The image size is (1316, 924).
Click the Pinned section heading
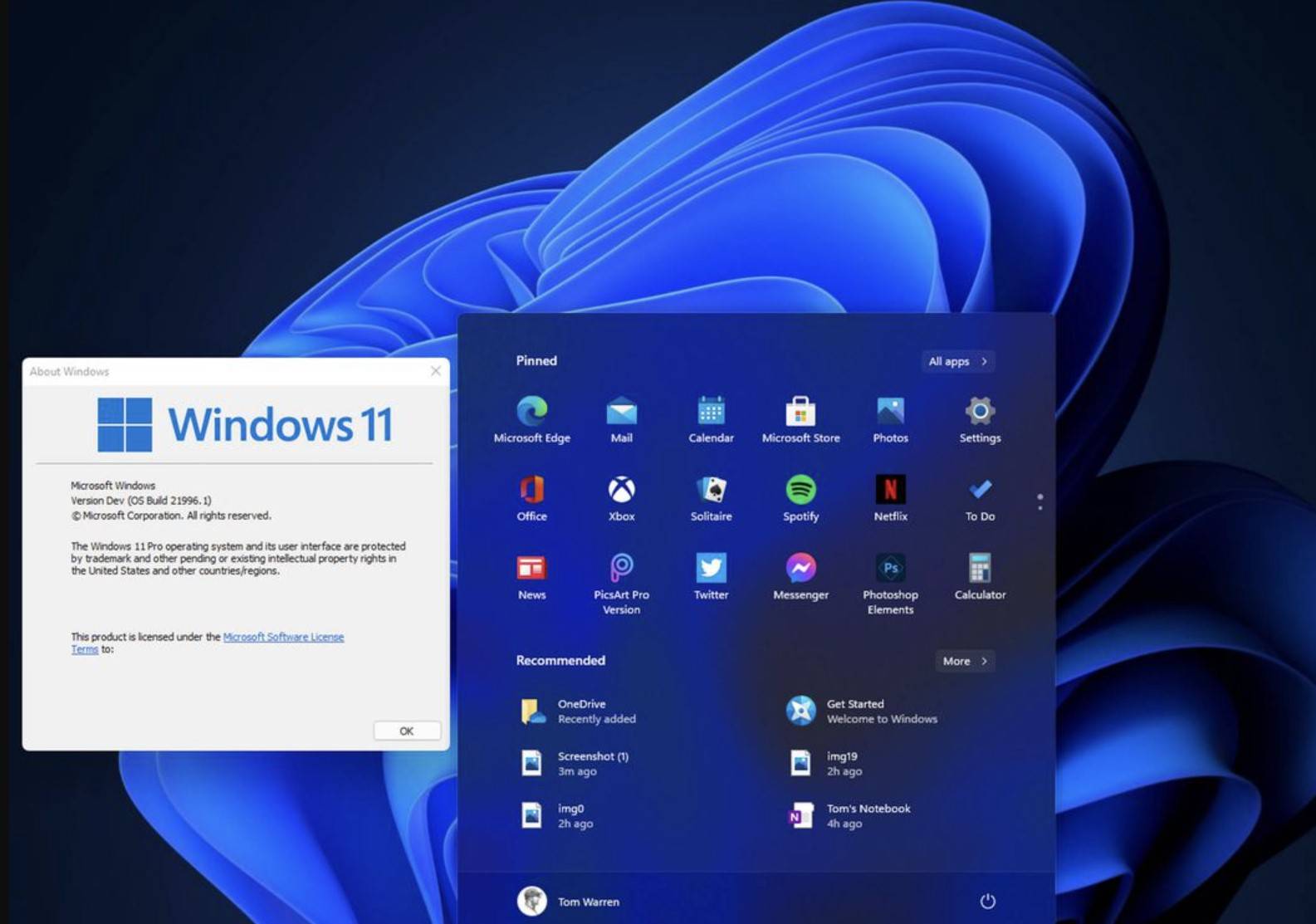click(x=536, y=360)
